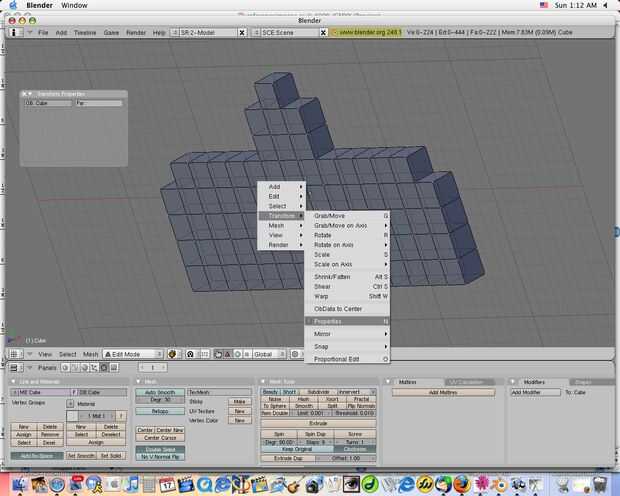The image size is (620, 496).
Task: Select the scale manipulator square icon
Action: pos(247,354)
